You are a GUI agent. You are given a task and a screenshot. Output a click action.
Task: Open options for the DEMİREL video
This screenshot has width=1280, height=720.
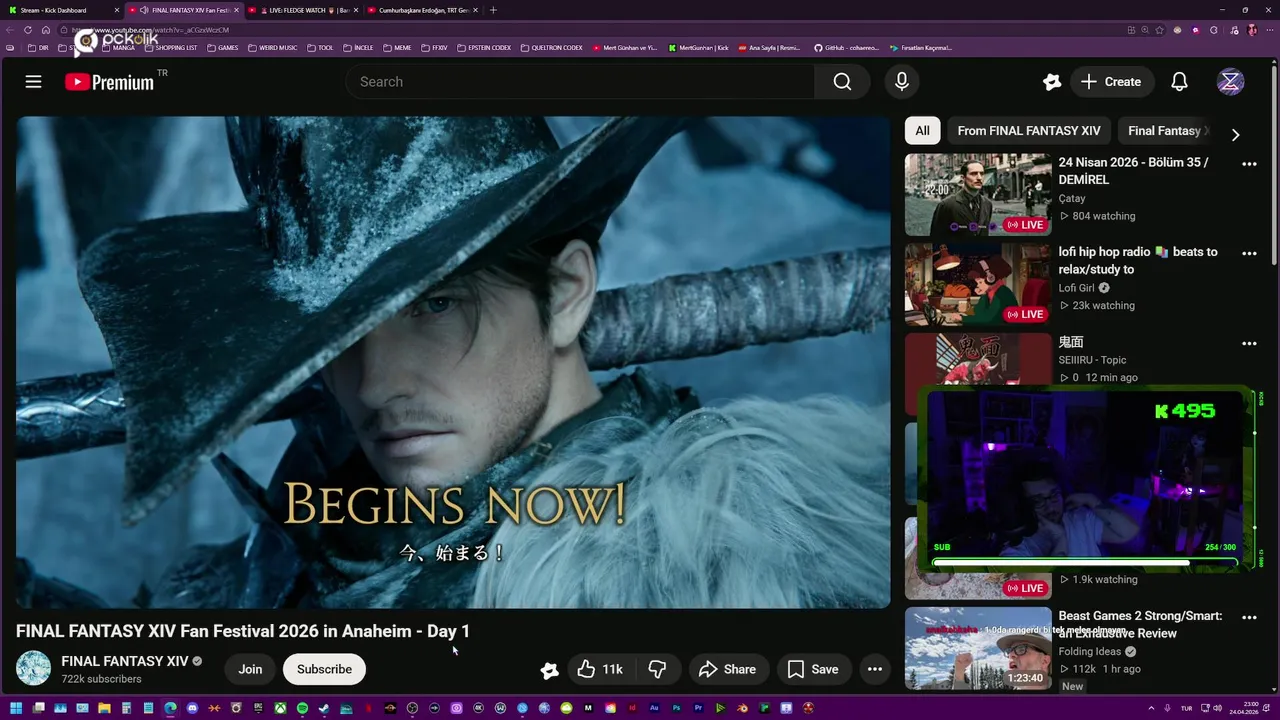click(x=1249, y=163)
